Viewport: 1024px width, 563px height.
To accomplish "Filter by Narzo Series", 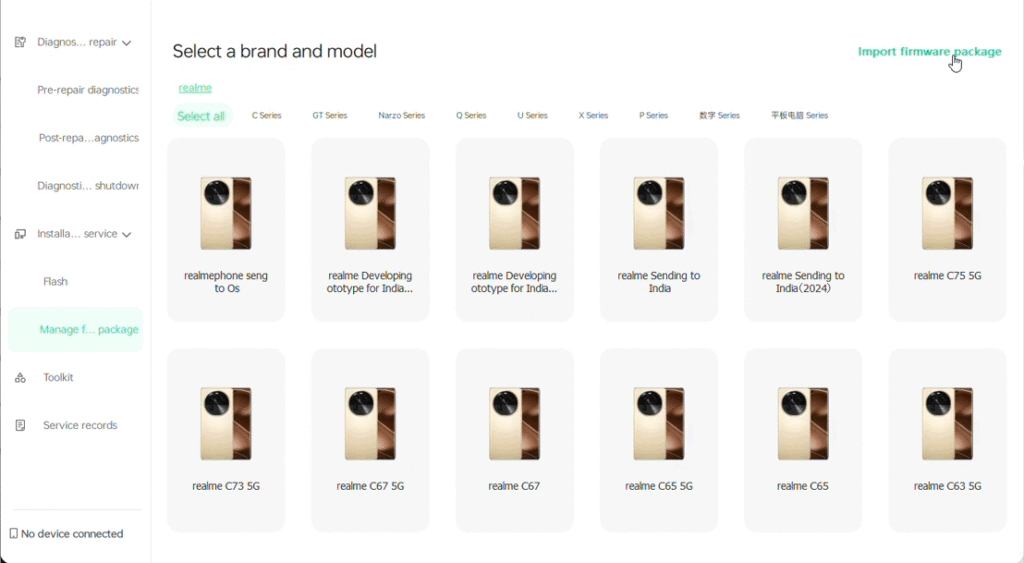I will click(x=402, y=116).
